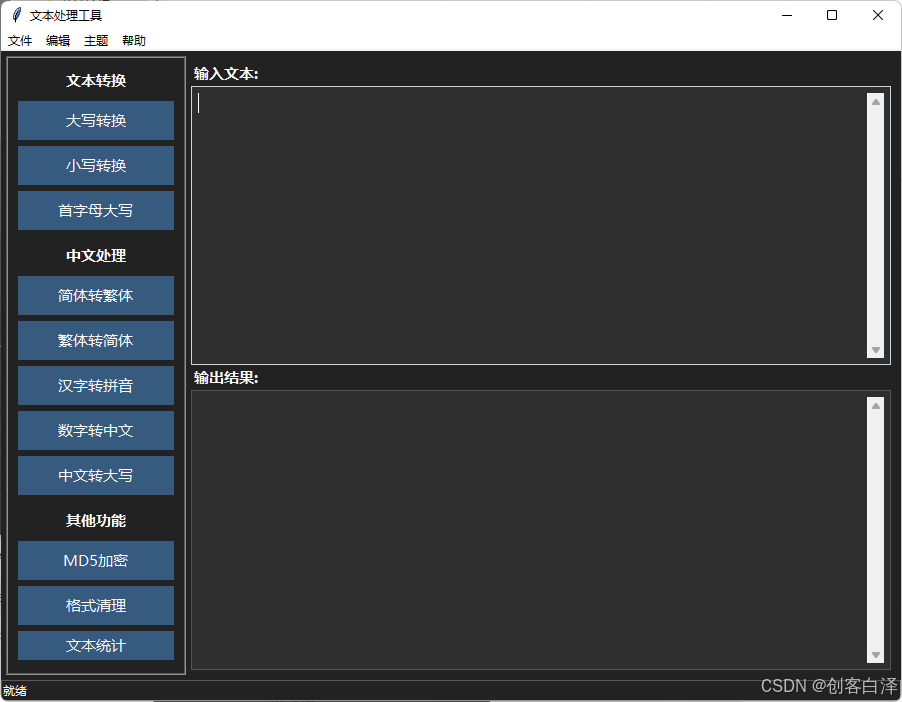
Task: Click the 其他功能 section heading
Action: [95, 521]
